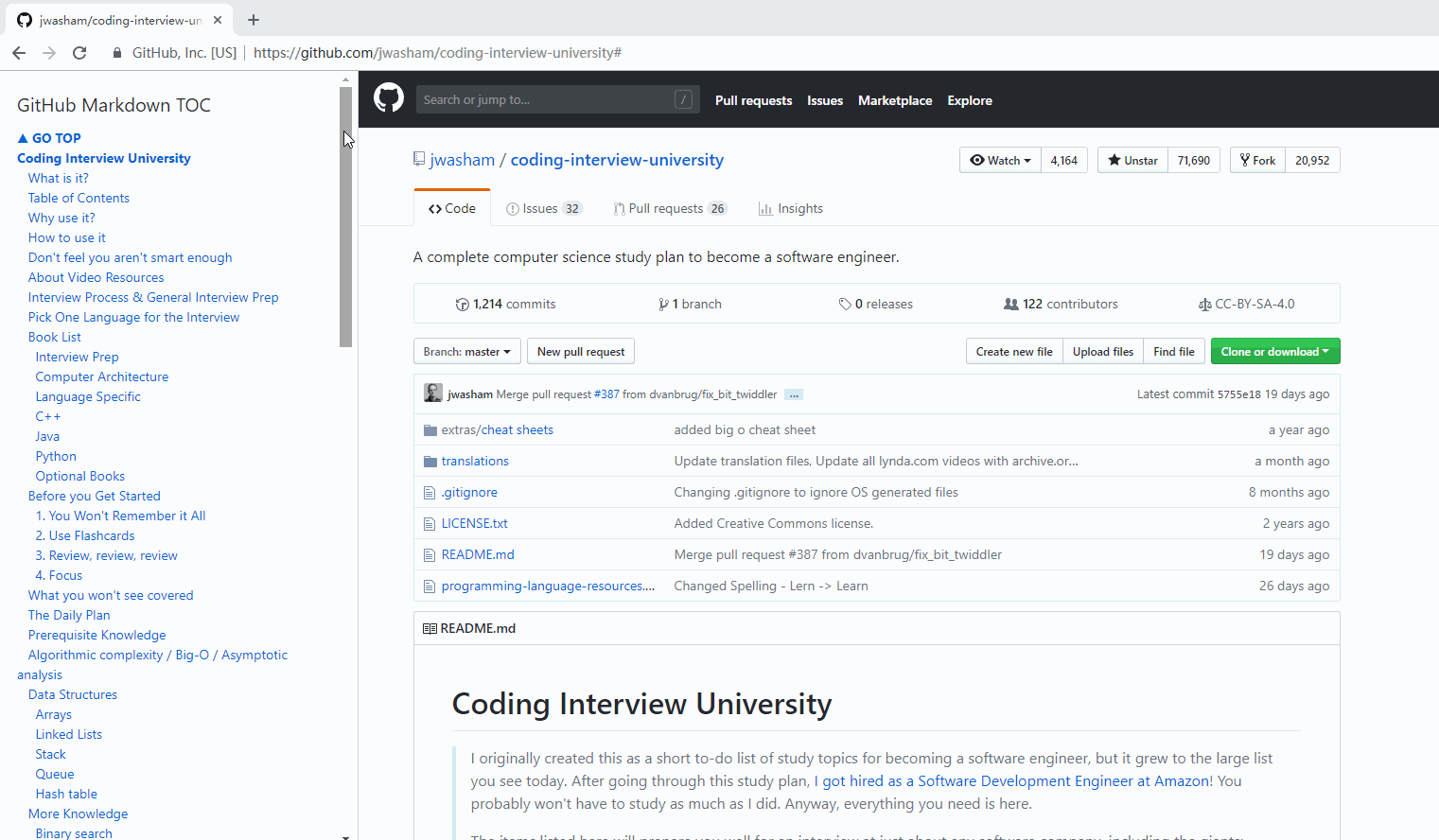Open Explore in top navbar

pyautogui.click(x=970, y=100)
